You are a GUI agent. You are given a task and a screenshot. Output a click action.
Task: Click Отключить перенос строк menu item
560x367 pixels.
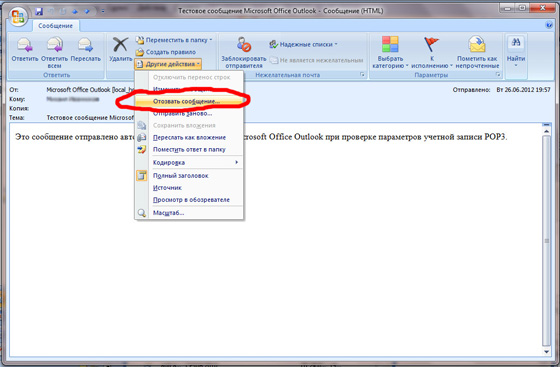(189, 77)
